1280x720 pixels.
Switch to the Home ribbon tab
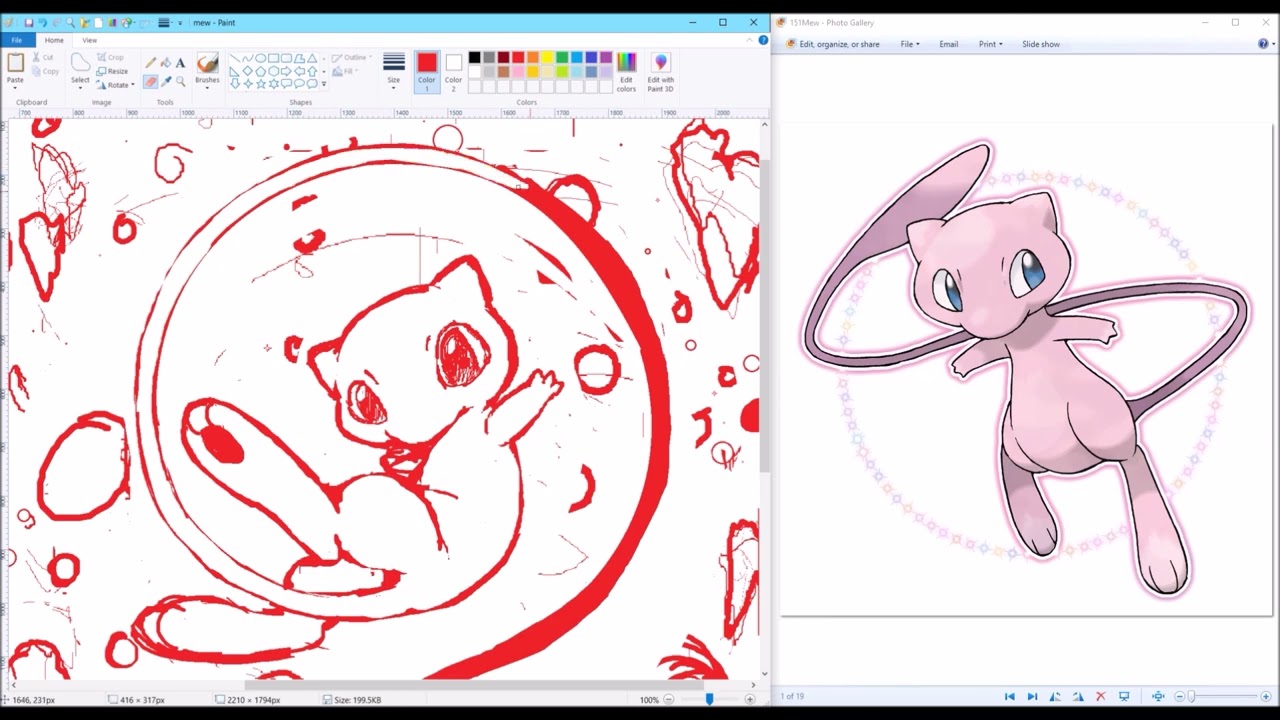[x=54, y=40]
